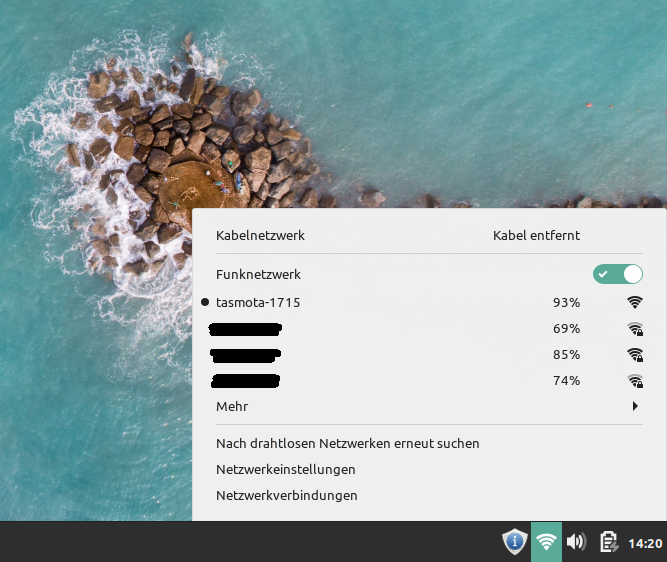Open the Mehr networks list
The height and width of the screenshot is (562, 667).
coord(232,407)
